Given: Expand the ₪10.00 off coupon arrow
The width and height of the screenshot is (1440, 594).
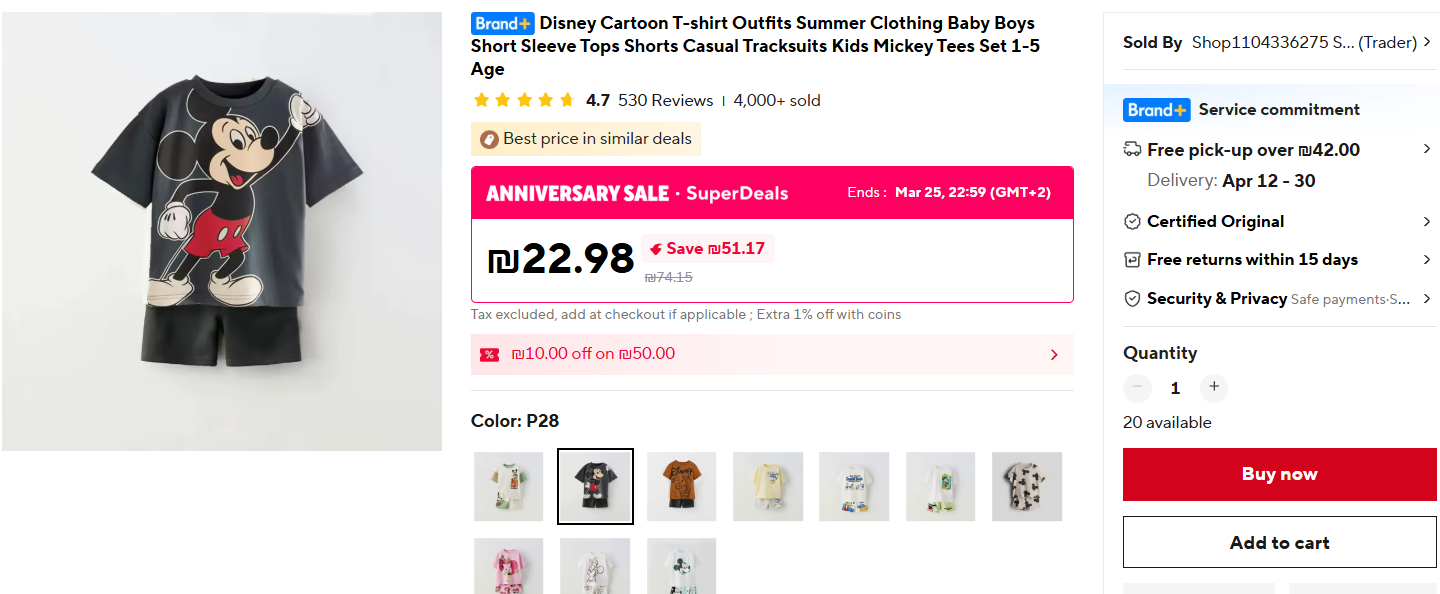Looking at the screenshot, I should [1054, 354].
